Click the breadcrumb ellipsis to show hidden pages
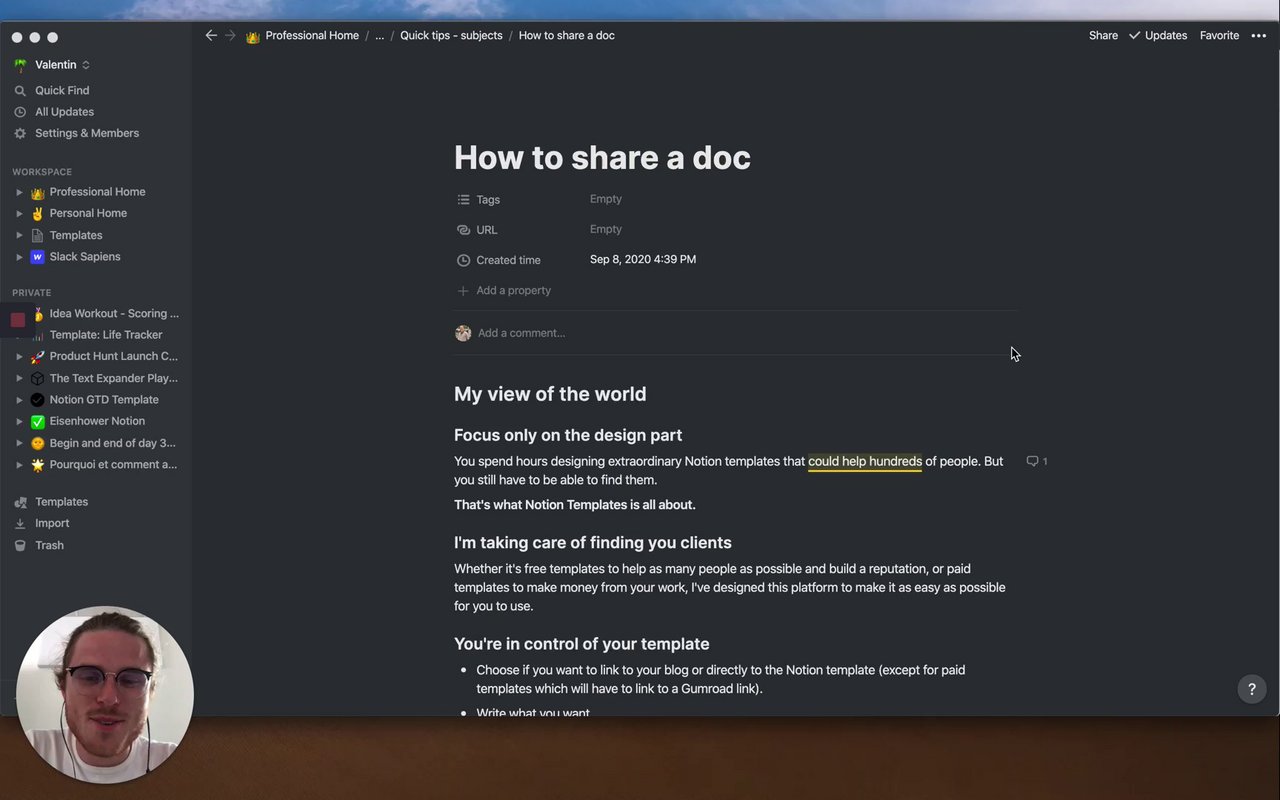Viewport: 1280px width, 800px height. pyautogui.click(x=379, y=35)
